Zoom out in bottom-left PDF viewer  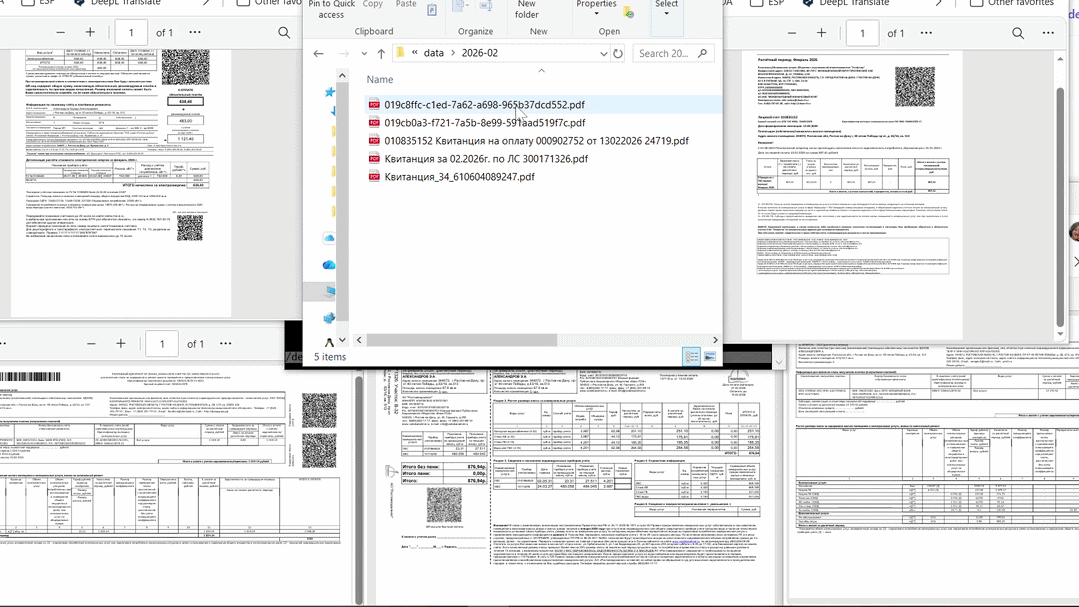(x=92, y=343)
